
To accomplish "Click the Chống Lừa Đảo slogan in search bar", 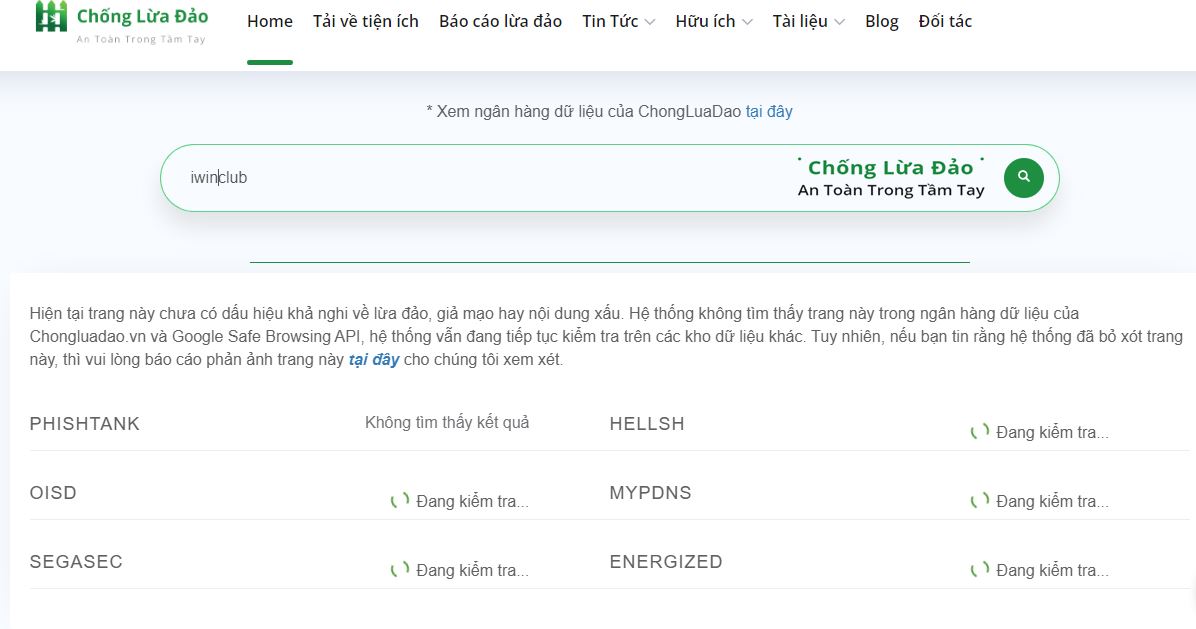I will 891,178.
